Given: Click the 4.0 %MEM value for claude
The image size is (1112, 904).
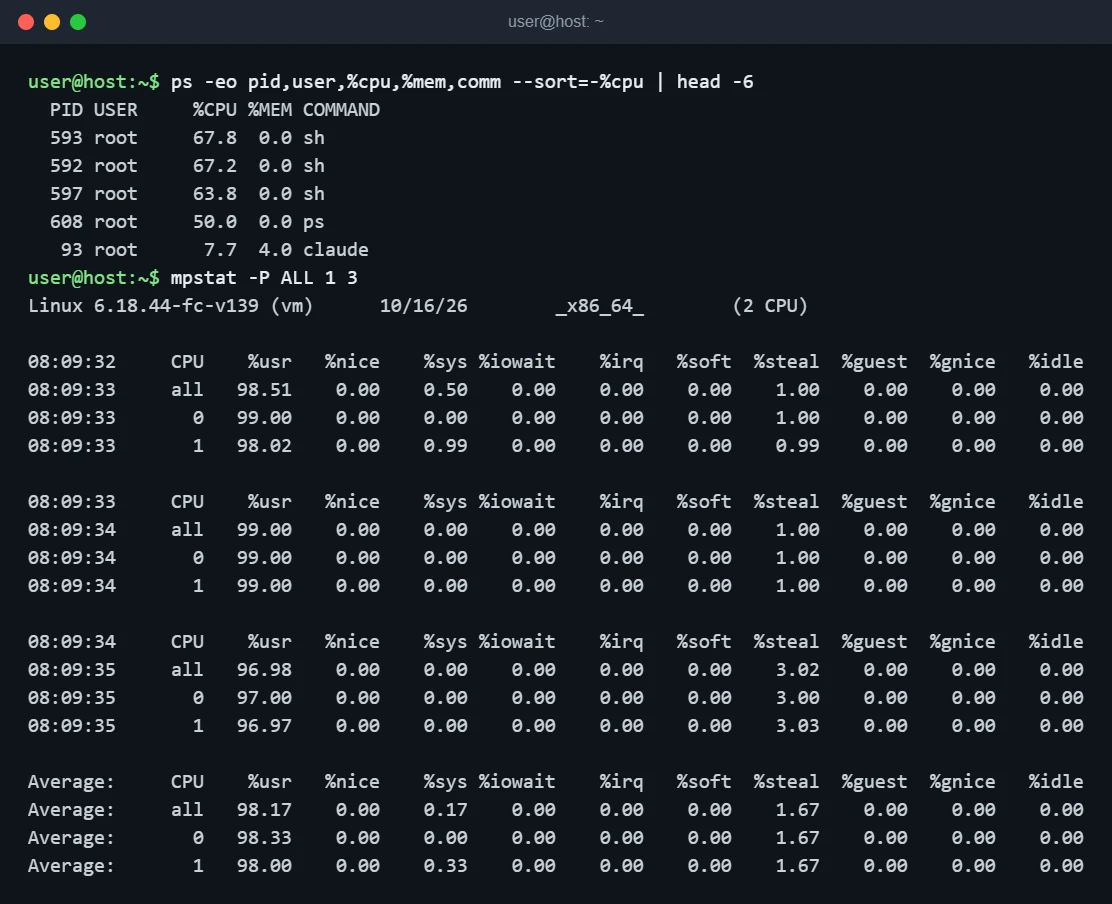Looking at the screenshot, I should [275, 250].
